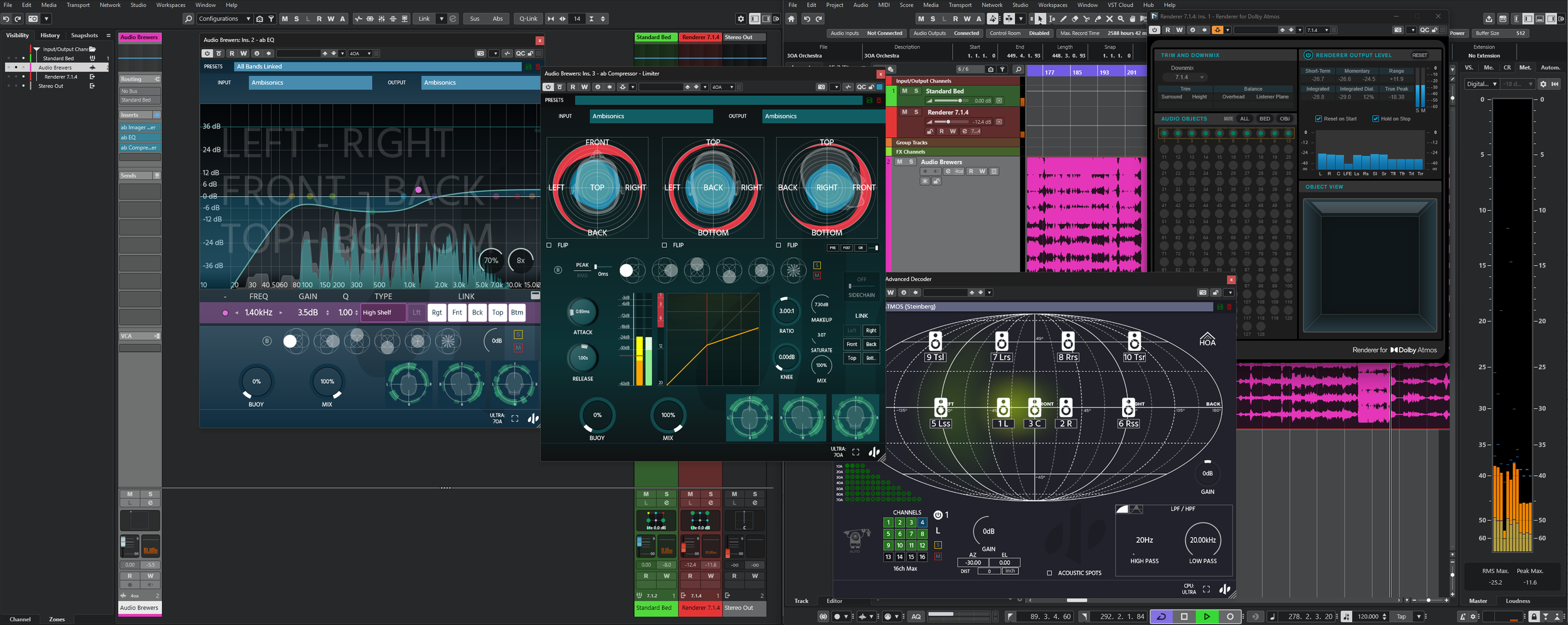Open the Studio menu in the MixConsole window
Viewport: 1568px width, 625px height.
pyautogui.click(x=138, y=5)
